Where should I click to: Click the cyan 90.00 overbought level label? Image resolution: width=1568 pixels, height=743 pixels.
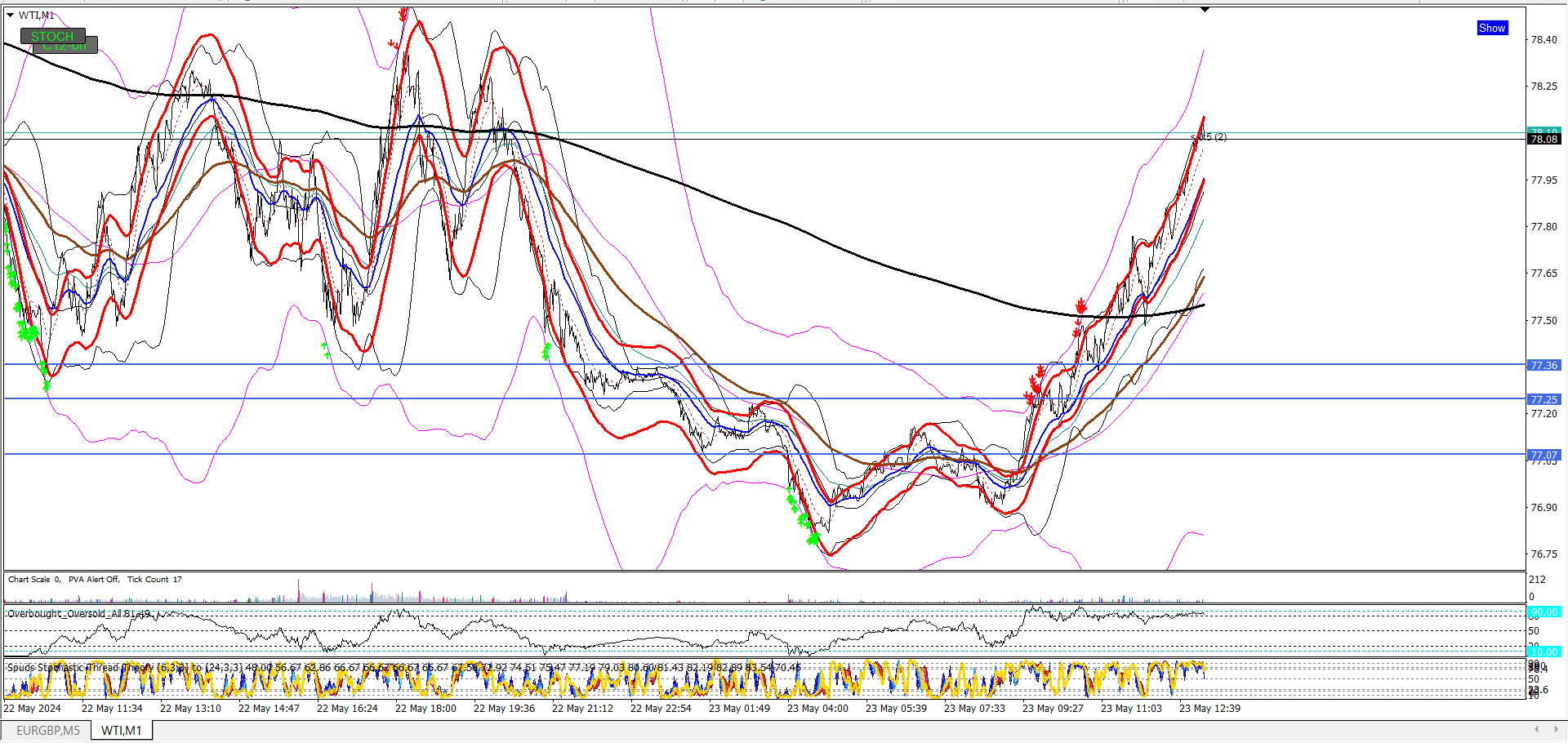click(x=1543, y=612)
